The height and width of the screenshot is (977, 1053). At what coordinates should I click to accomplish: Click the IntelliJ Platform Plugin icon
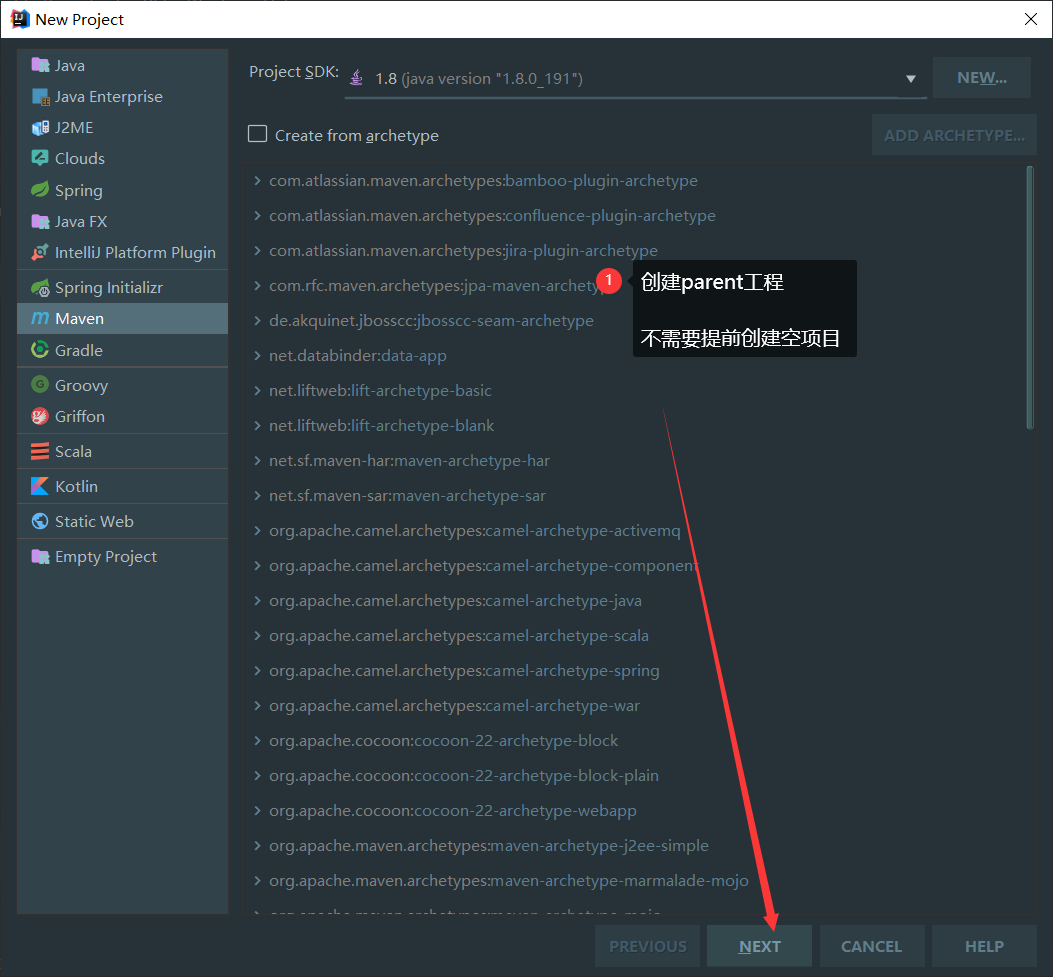(40, 252)
